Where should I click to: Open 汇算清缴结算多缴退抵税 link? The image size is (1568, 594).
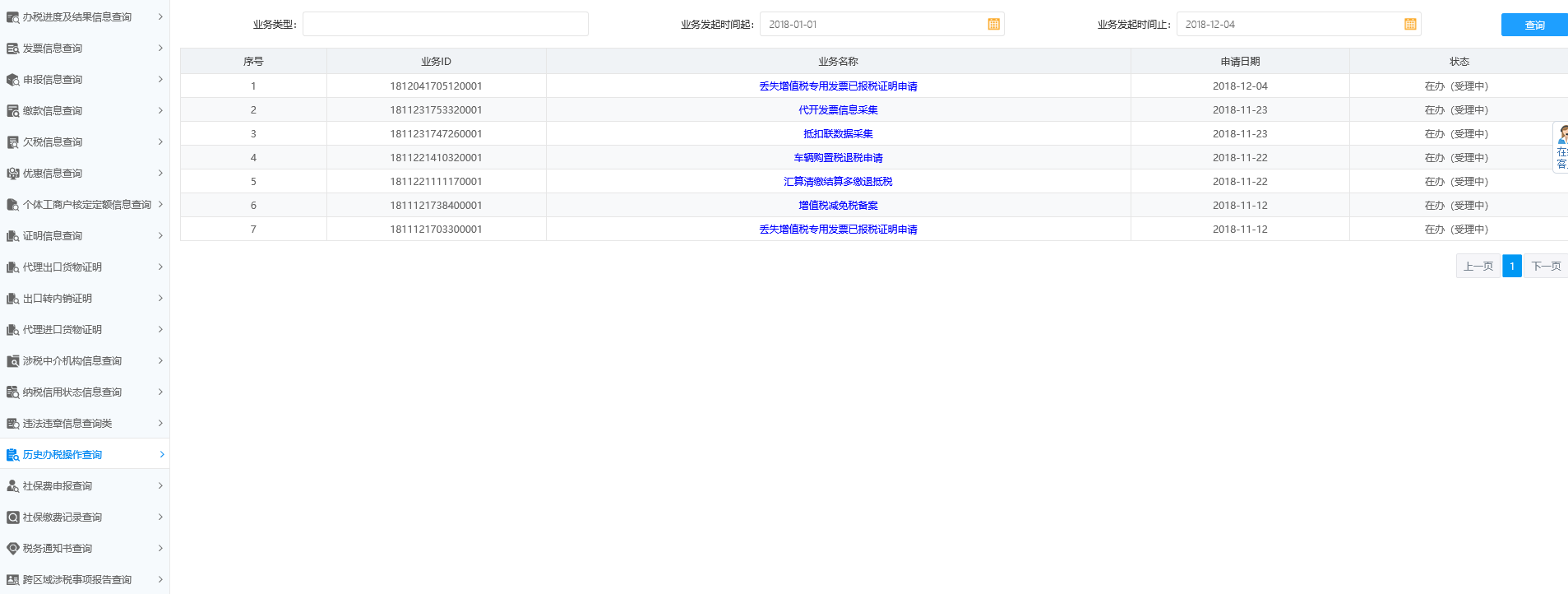(838, 182)
